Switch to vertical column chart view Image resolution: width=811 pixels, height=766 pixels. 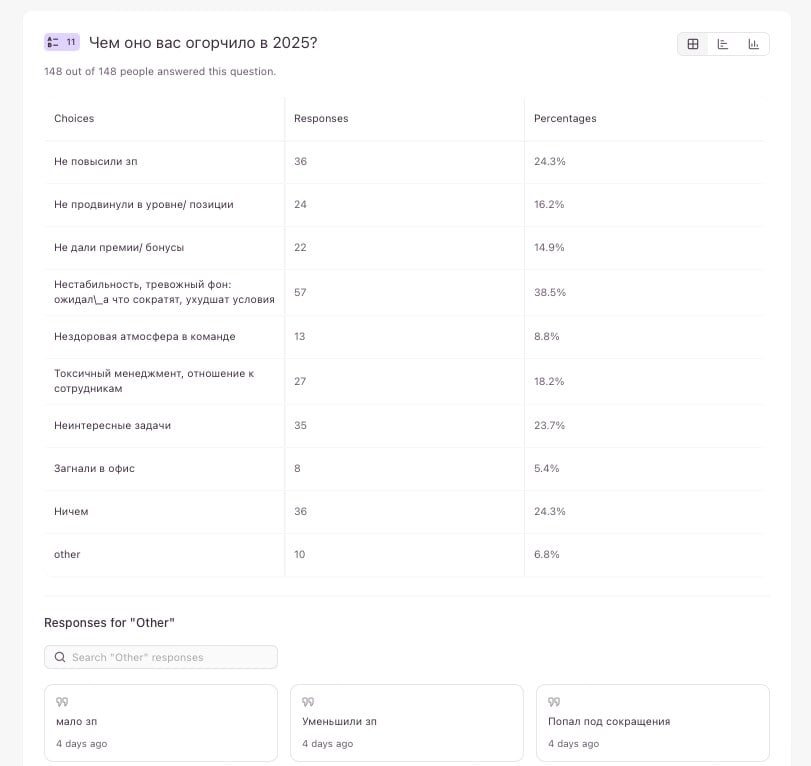pos(753,44)
